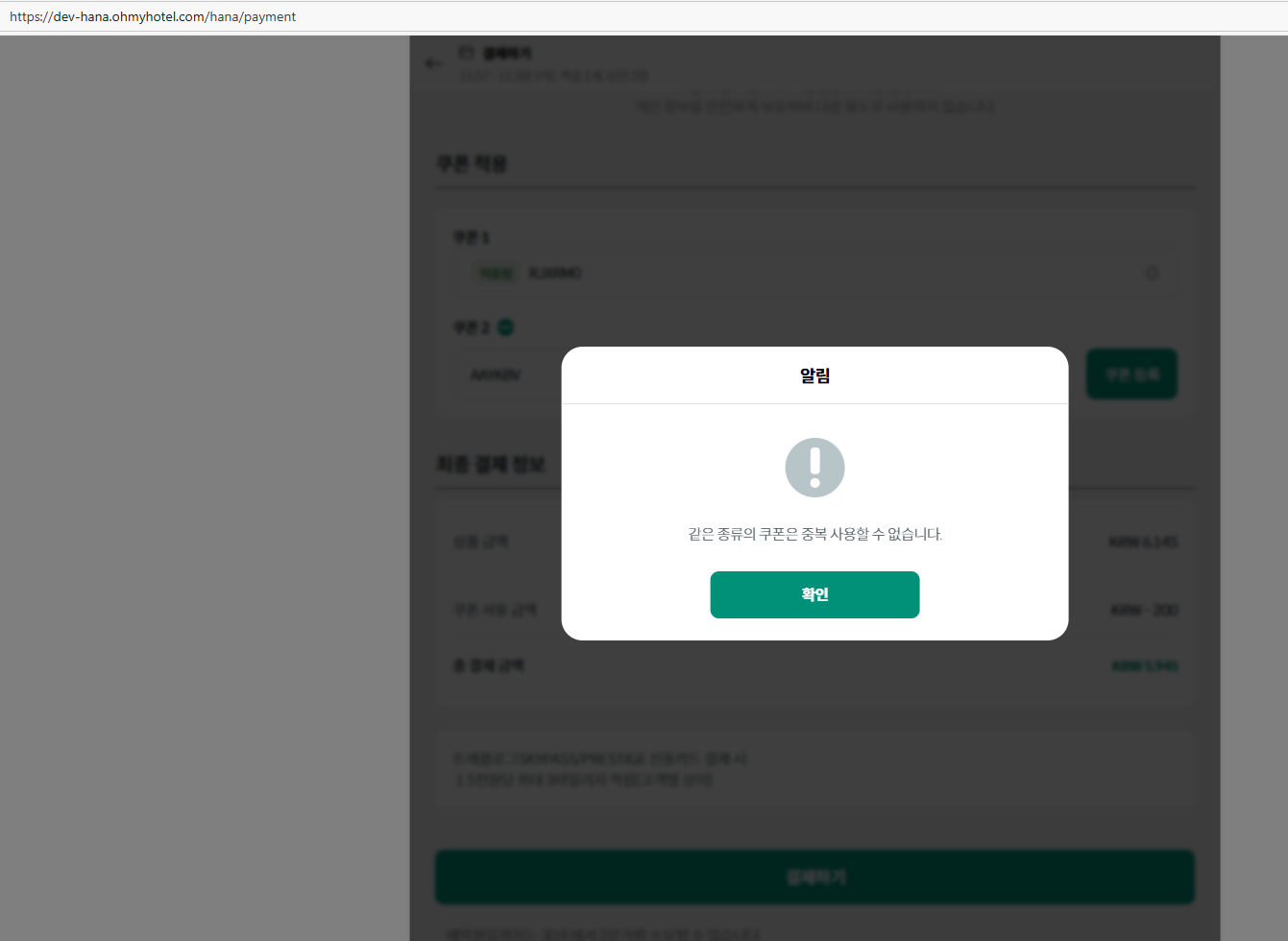Remove coupon 2 with the green minus icon
Image resolution: width=1288 pixels, height=941 pixels.
tap(505, 327)
